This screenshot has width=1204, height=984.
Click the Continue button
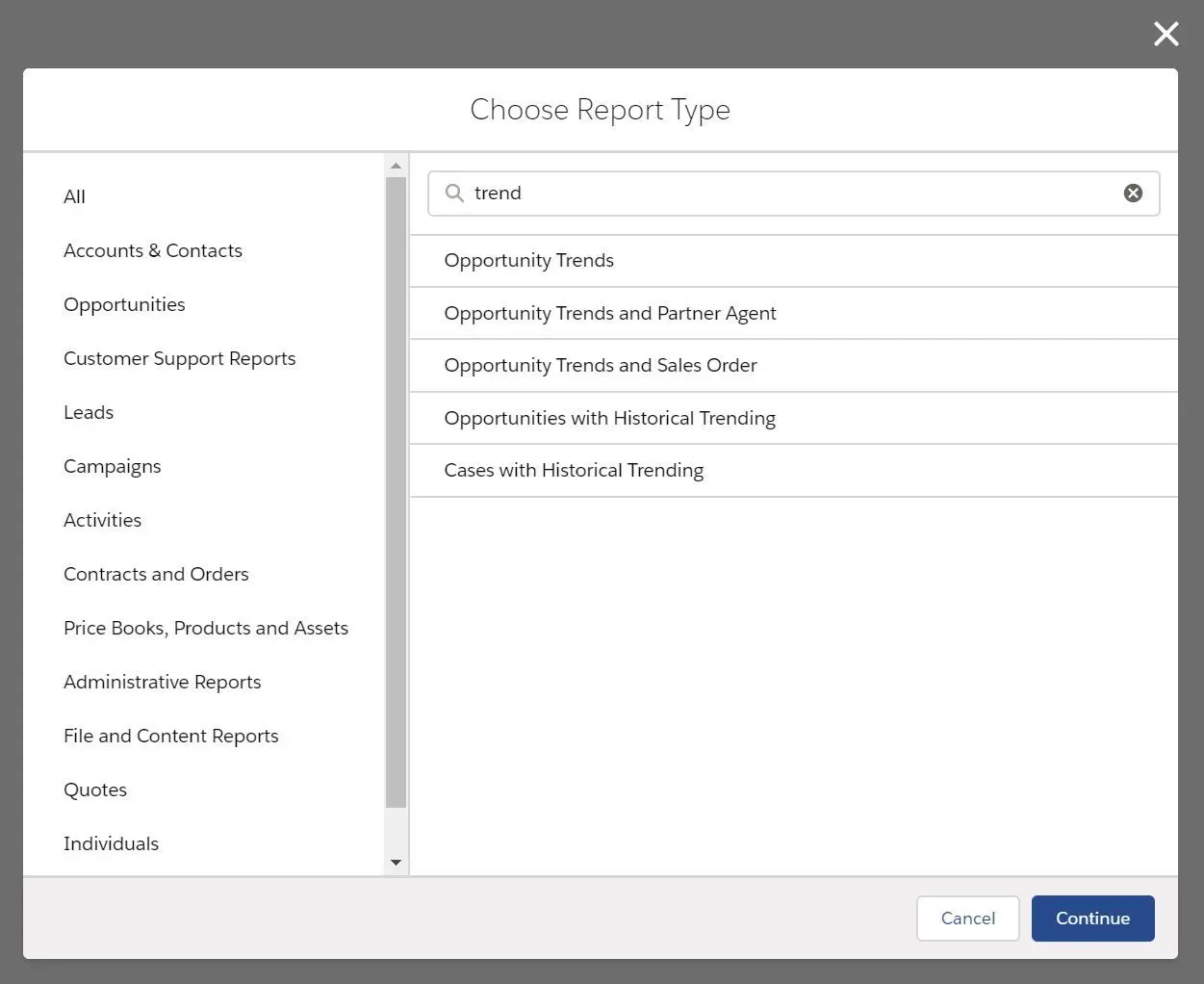coord(1092,919)
